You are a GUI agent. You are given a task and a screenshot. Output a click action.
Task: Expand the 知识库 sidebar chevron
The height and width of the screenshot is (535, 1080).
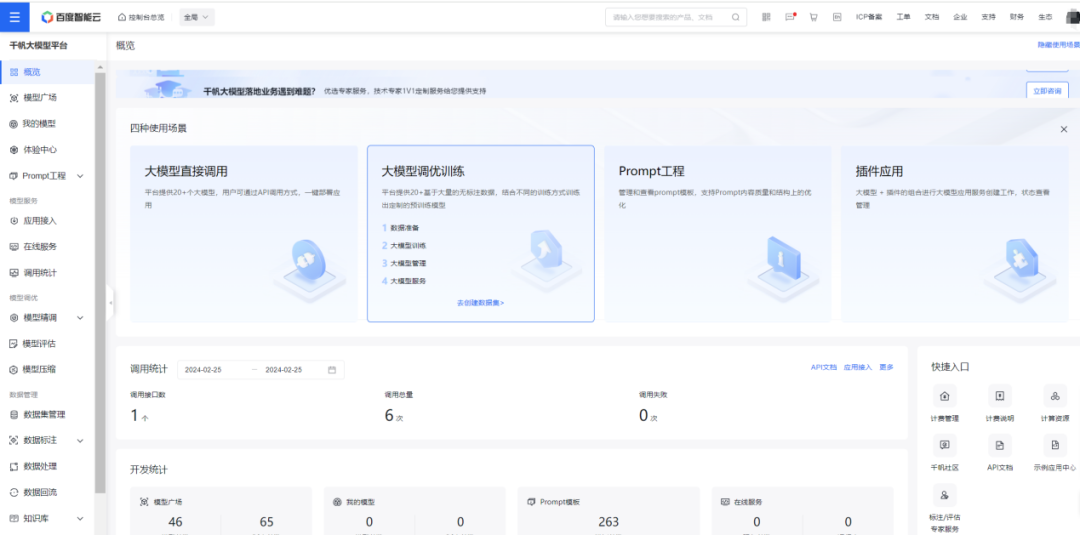tap(80, 518)
